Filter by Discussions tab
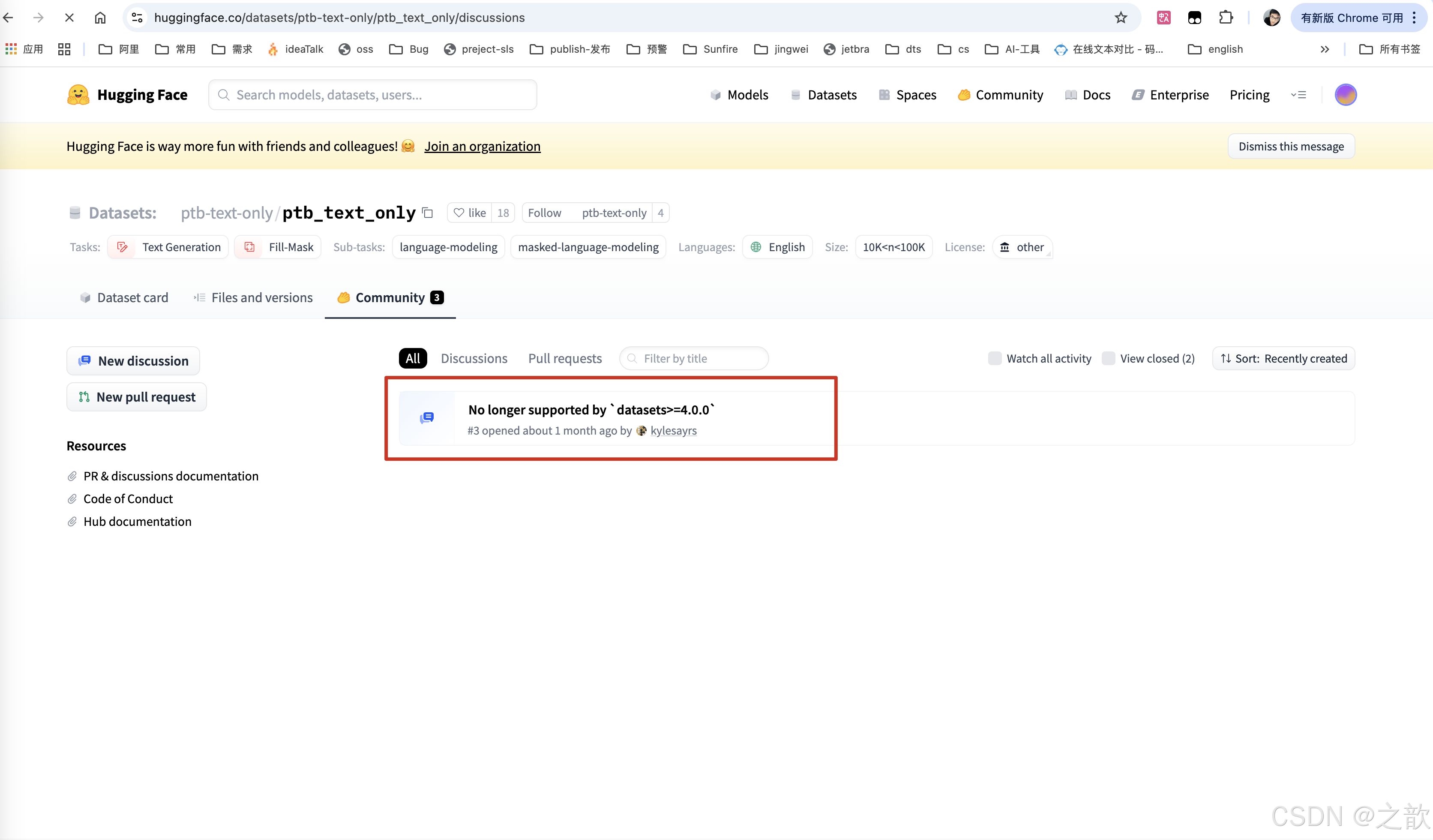Screen dimensions: 1433x840 [x=474, y=358]
